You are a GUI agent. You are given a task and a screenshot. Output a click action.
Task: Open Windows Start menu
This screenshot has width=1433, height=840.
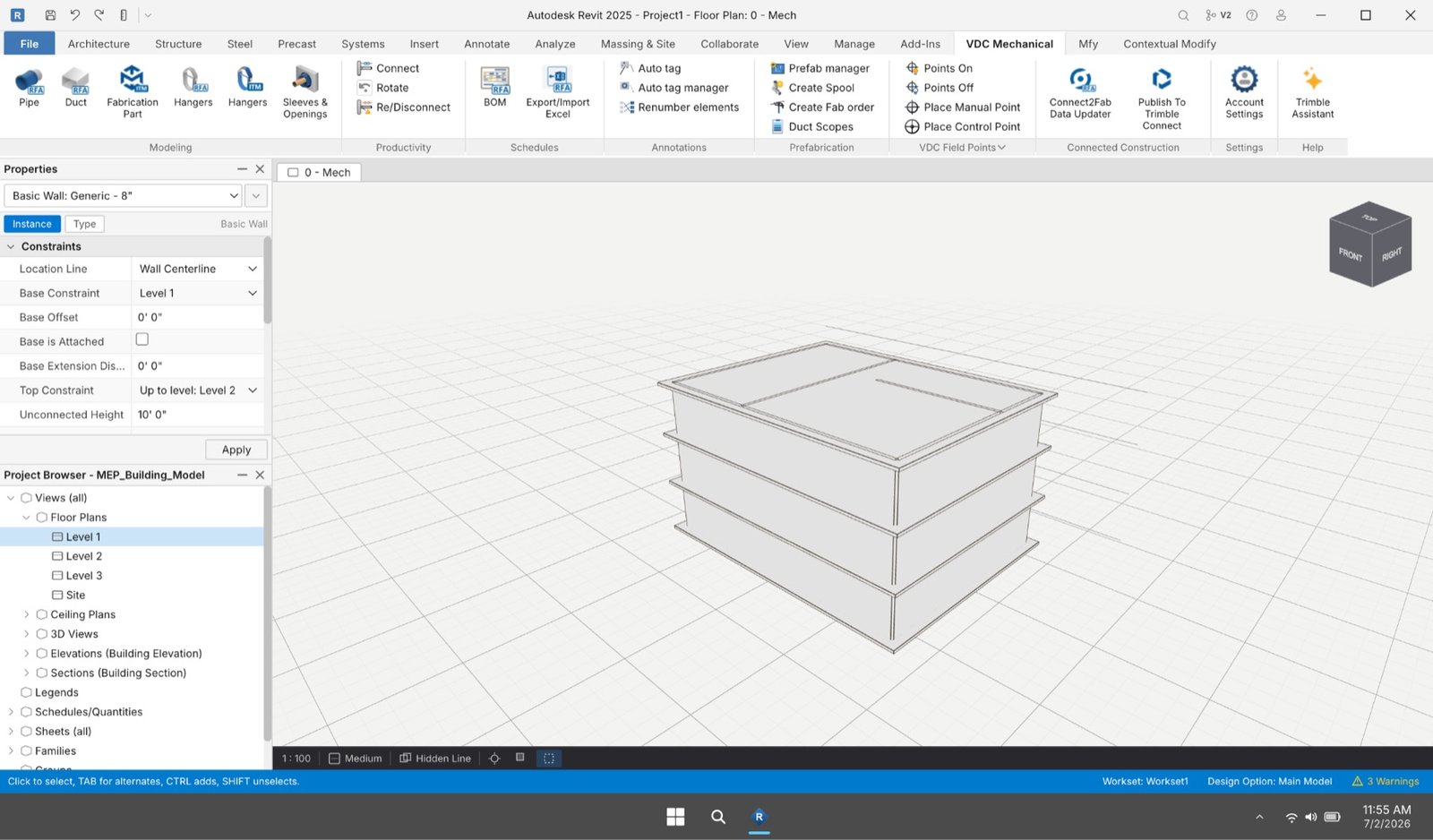[675, 817]
